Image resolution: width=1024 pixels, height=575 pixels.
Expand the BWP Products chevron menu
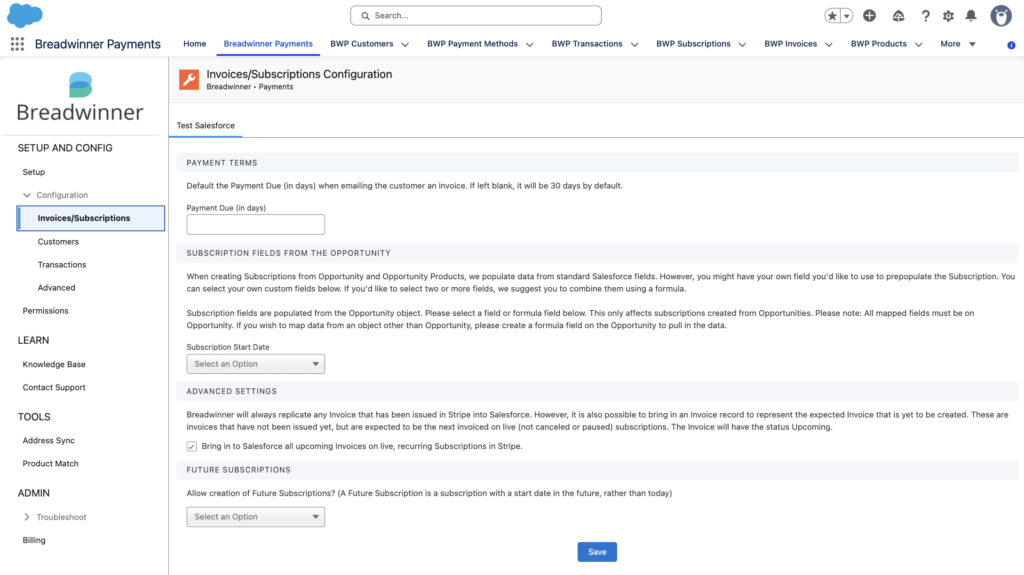(918, 44)
